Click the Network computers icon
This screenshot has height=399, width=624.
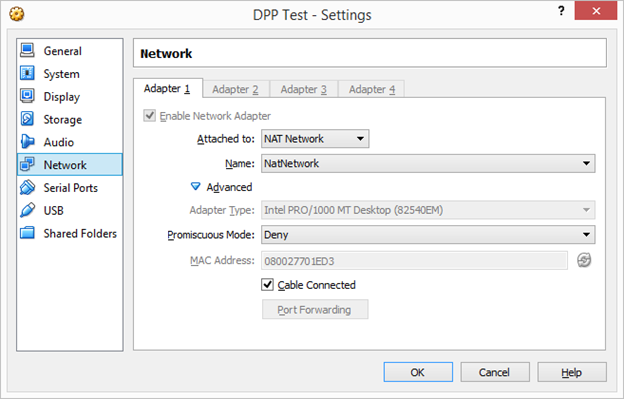point(27,164)
